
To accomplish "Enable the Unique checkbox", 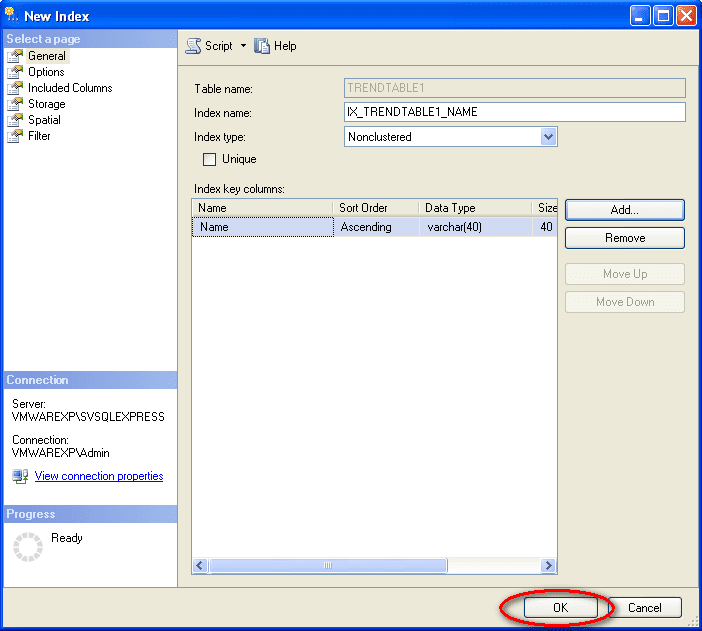I will coord(210,159).
